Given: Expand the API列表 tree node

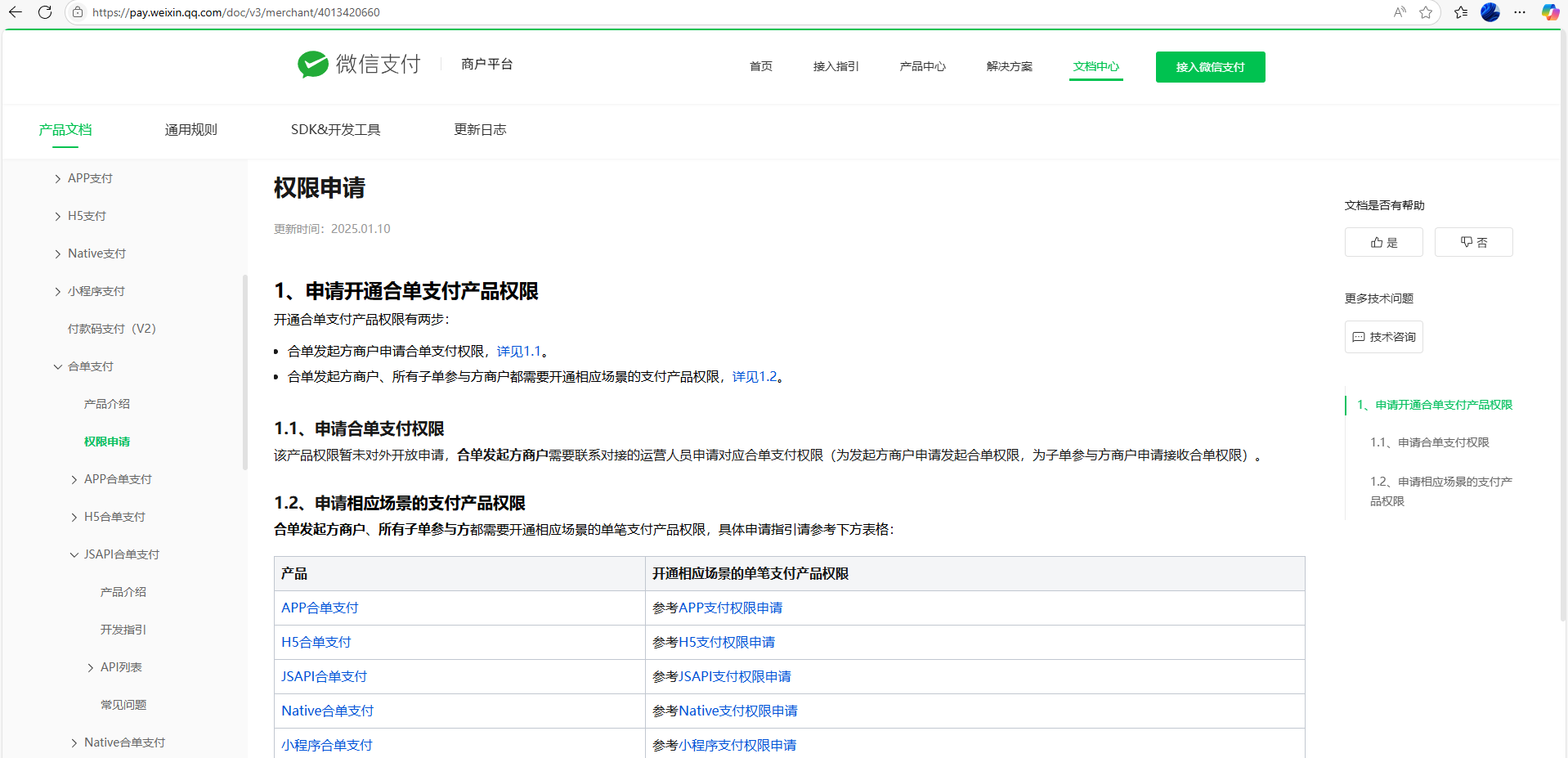Looking at the screenshot, I should [x=90, y=667].
